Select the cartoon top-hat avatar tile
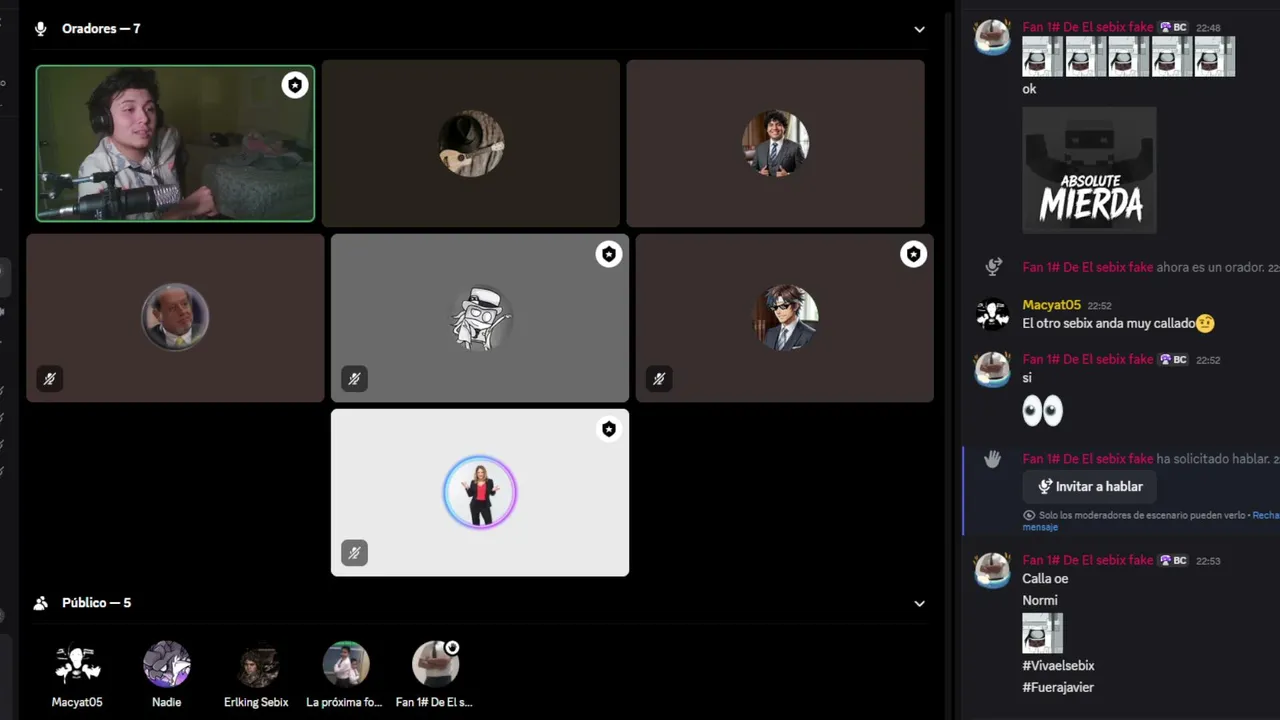This screenshot has height=720, width=1280. (x=480, y=318)
